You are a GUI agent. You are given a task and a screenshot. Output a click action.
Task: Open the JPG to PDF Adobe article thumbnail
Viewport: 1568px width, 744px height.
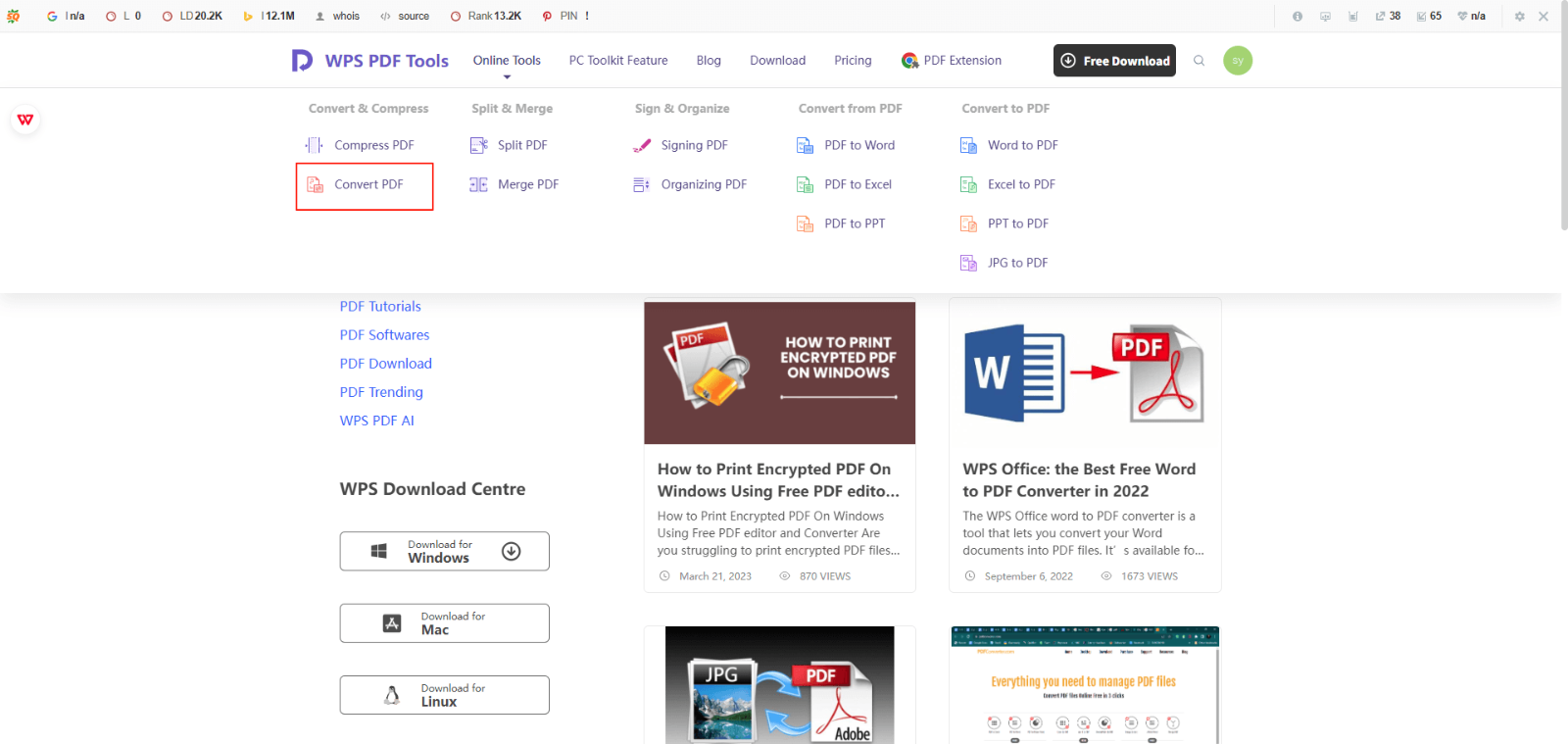(780, 685)
